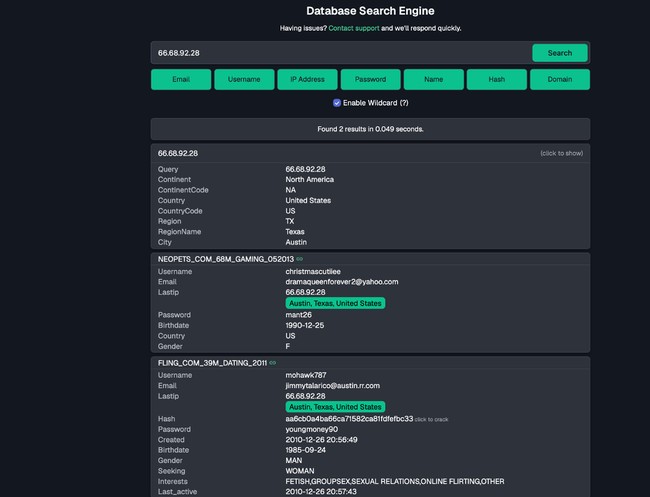Click the FLING Lastip value 66.68.92.28
The width and height of the screenshot is (650, 497).
[305, 396]
